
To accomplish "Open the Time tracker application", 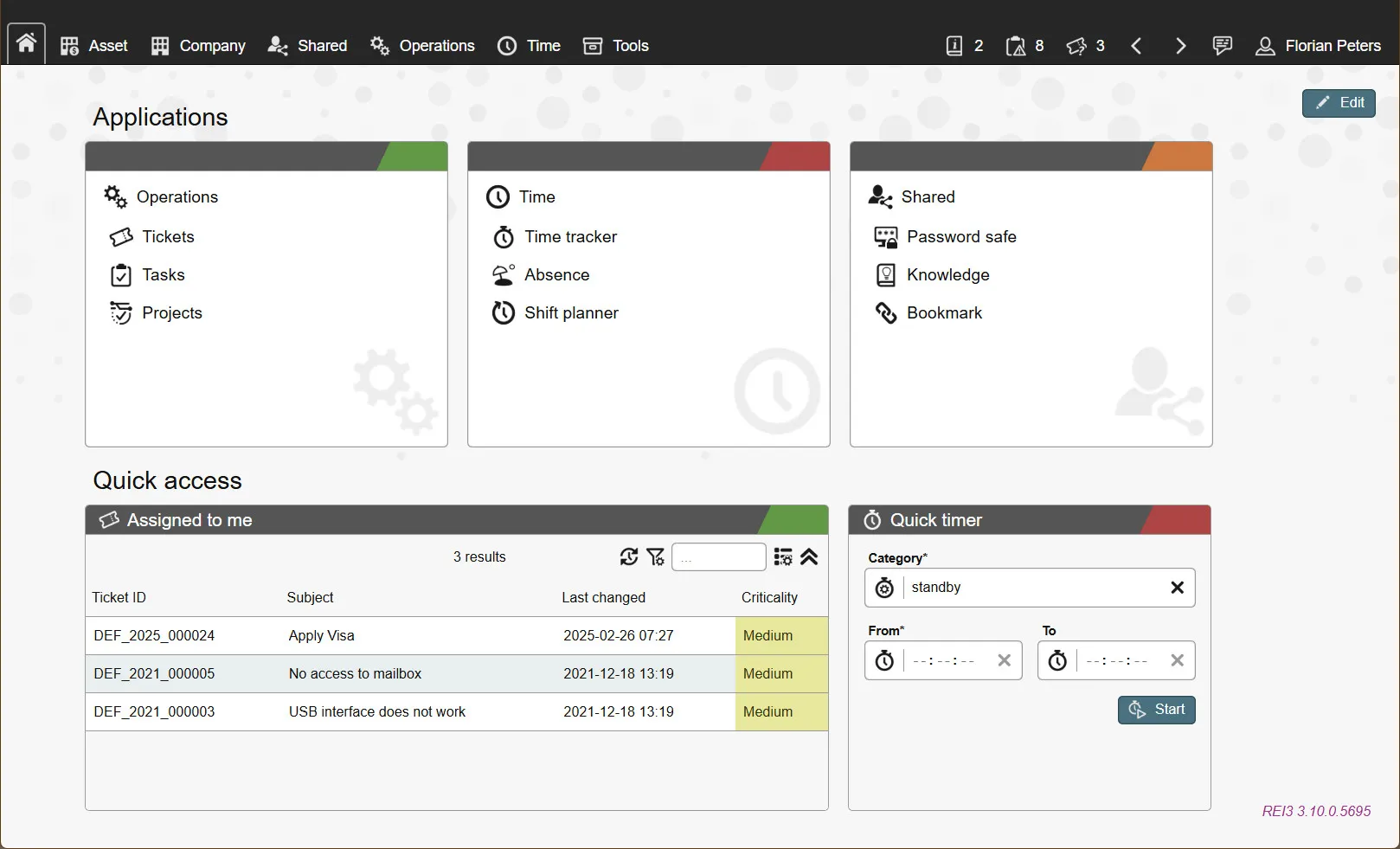I will 571,236.
